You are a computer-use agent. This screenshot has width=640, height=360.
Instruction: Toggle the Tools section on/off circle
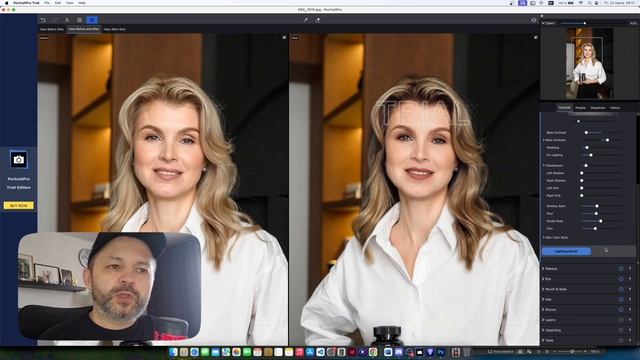point(621,340)
